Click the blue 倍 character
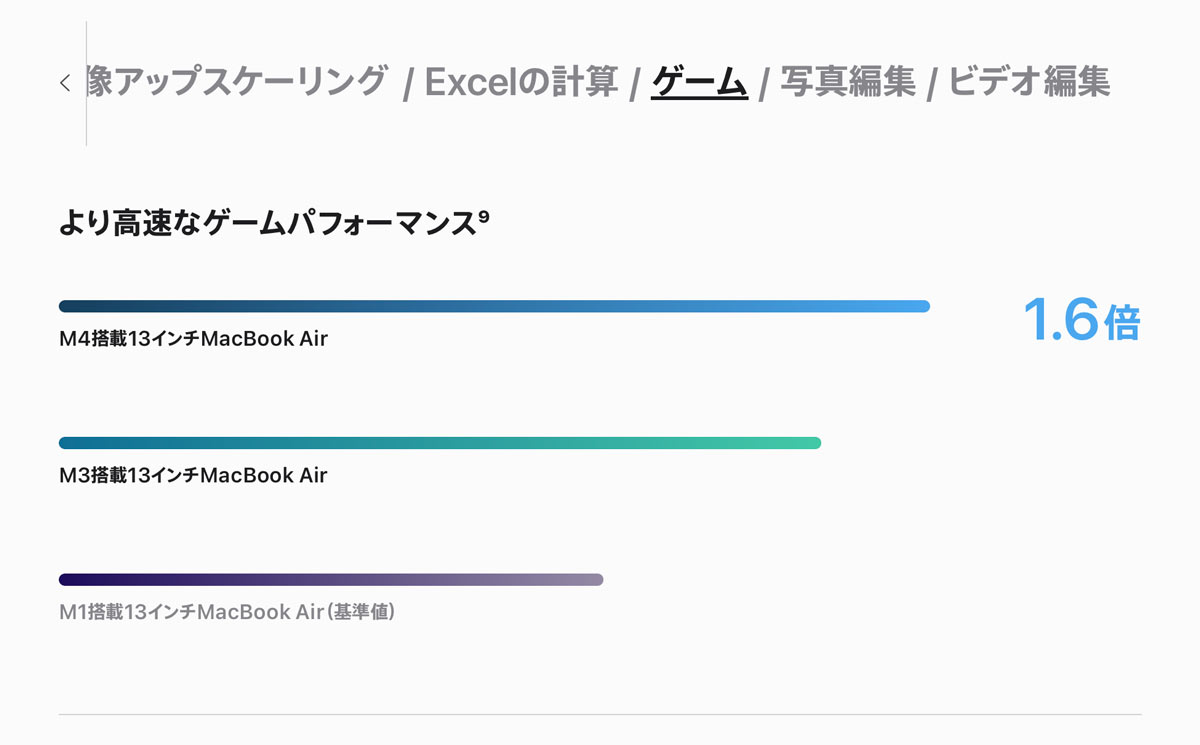The height and width of the screenshot is (745, 1200). (1122, 324)
